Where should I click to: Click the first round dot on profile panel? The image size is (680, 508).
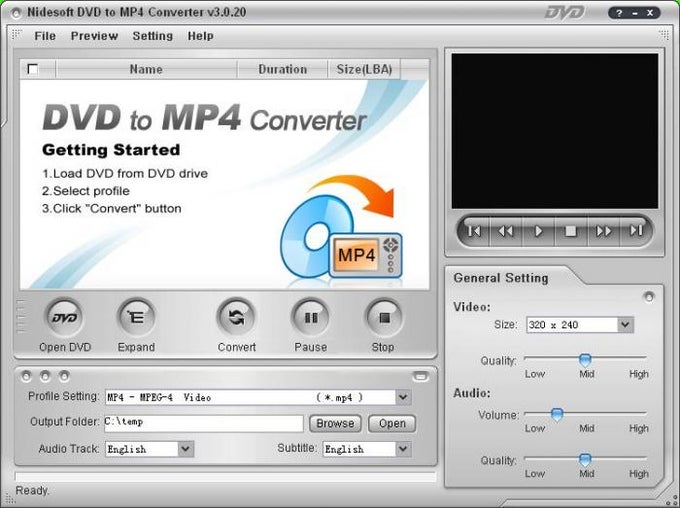[26, 376]
